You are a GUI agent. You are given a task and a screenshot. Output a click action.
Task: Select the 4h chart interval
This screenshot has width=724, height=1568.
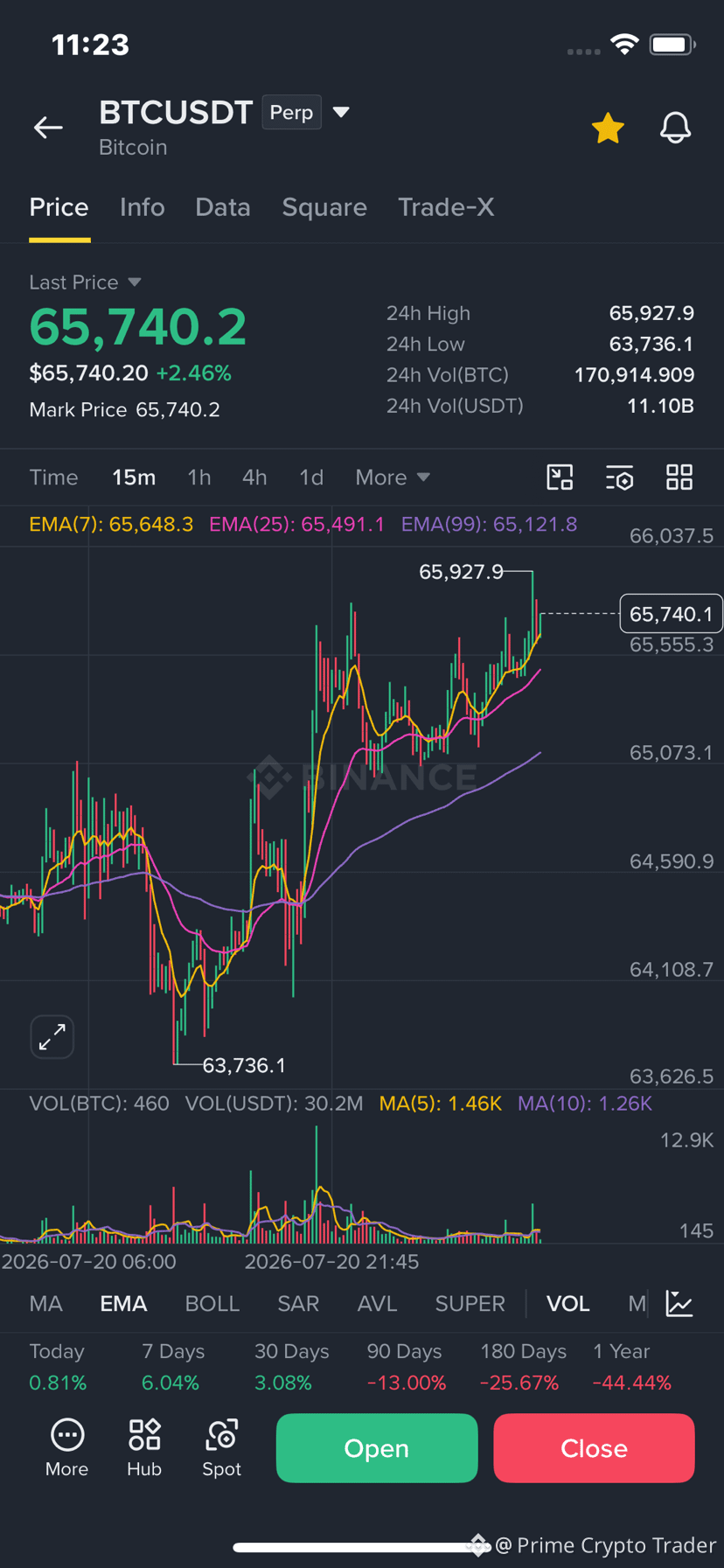pyautogui.click(x=254, y=477)
